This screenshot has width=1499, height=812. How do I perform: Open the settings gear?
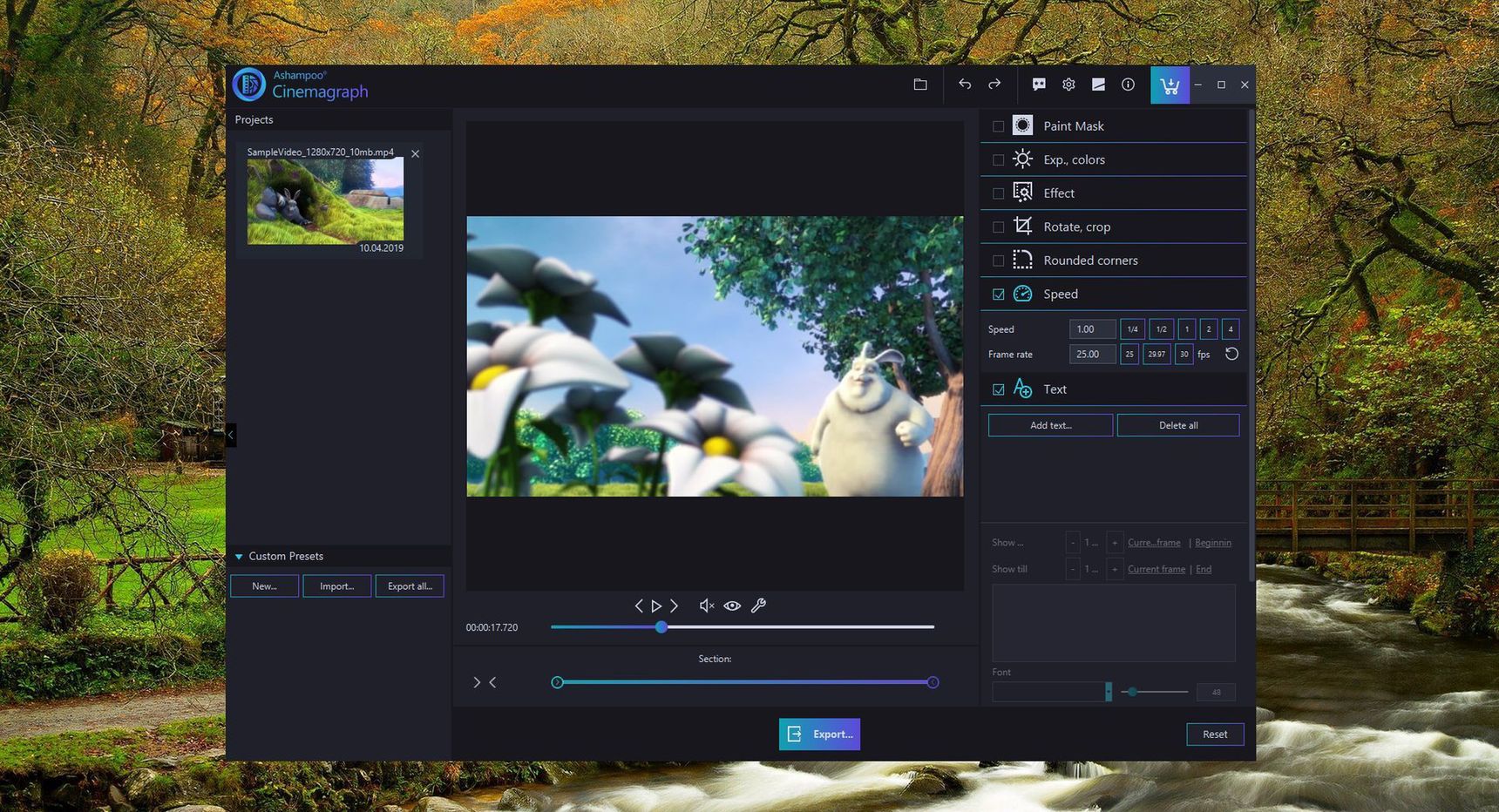click(x=1068, y=85)
